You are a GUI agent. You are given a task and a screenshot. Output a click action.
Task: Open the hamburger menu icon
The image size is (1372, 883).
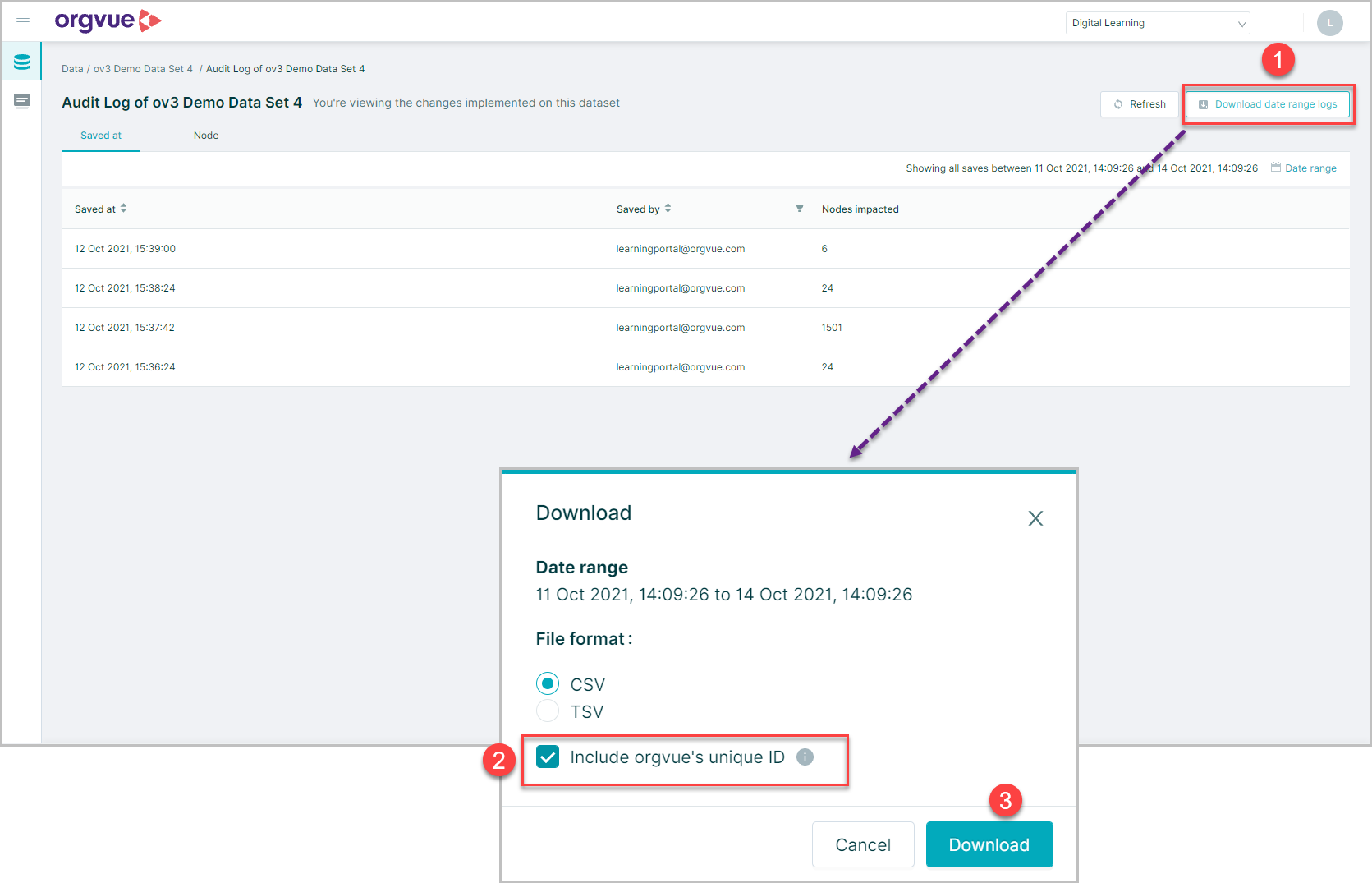pos(23,22)
